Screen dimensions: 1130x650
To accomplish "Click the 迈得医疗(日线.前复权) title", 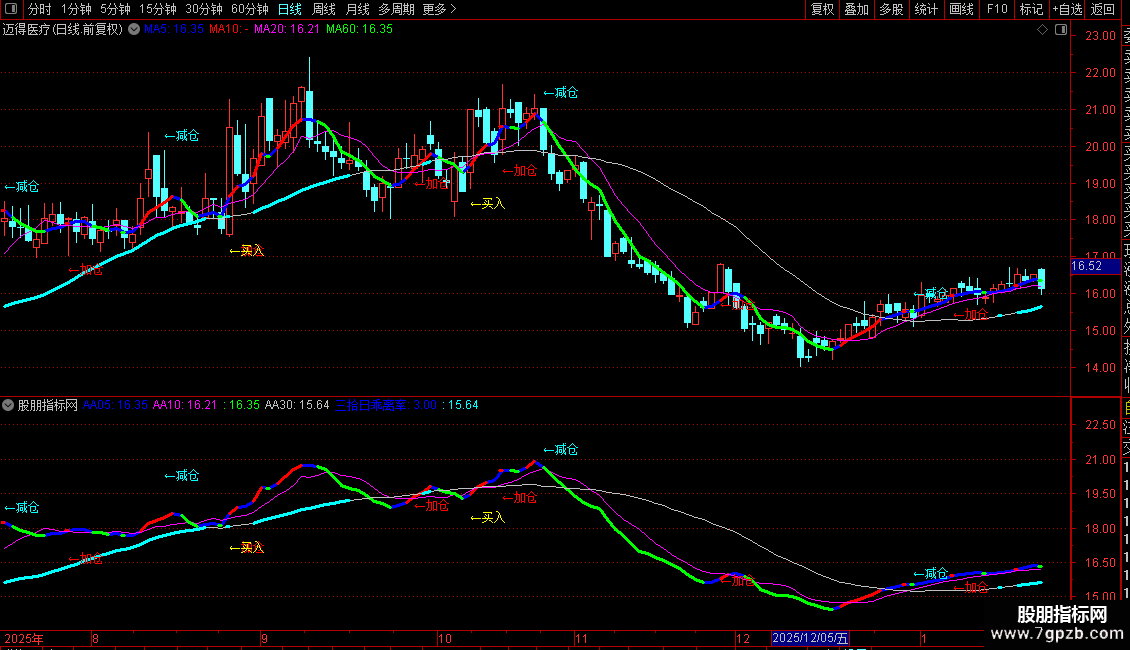I will pyautogui.click(x=63, y=29).
